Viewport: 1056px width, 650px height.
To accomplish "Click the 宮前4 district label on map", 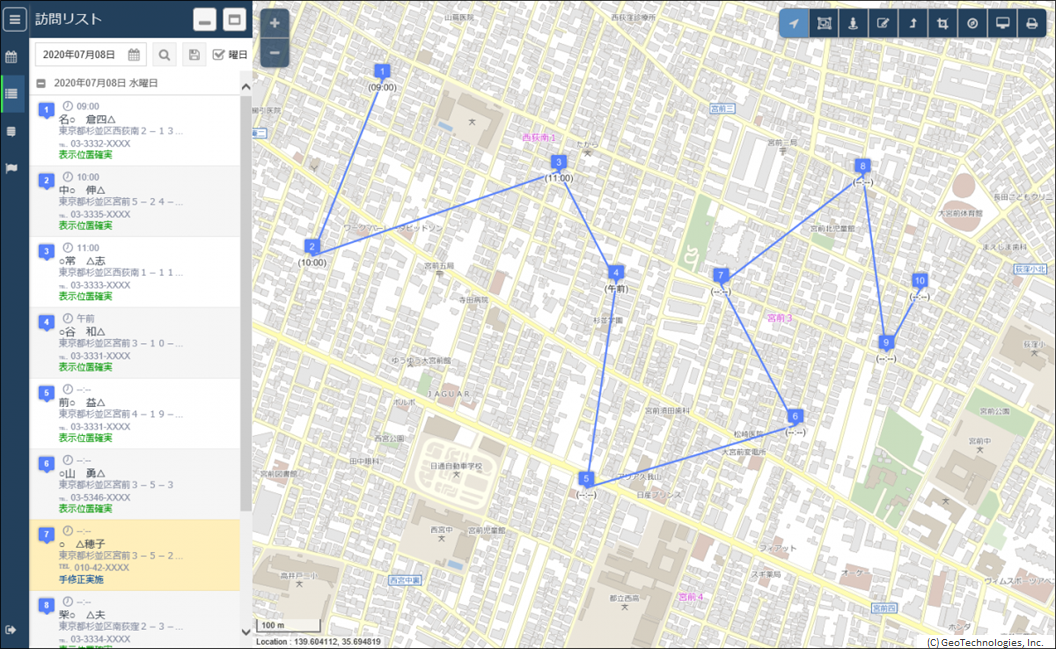I will click(690, 597).
